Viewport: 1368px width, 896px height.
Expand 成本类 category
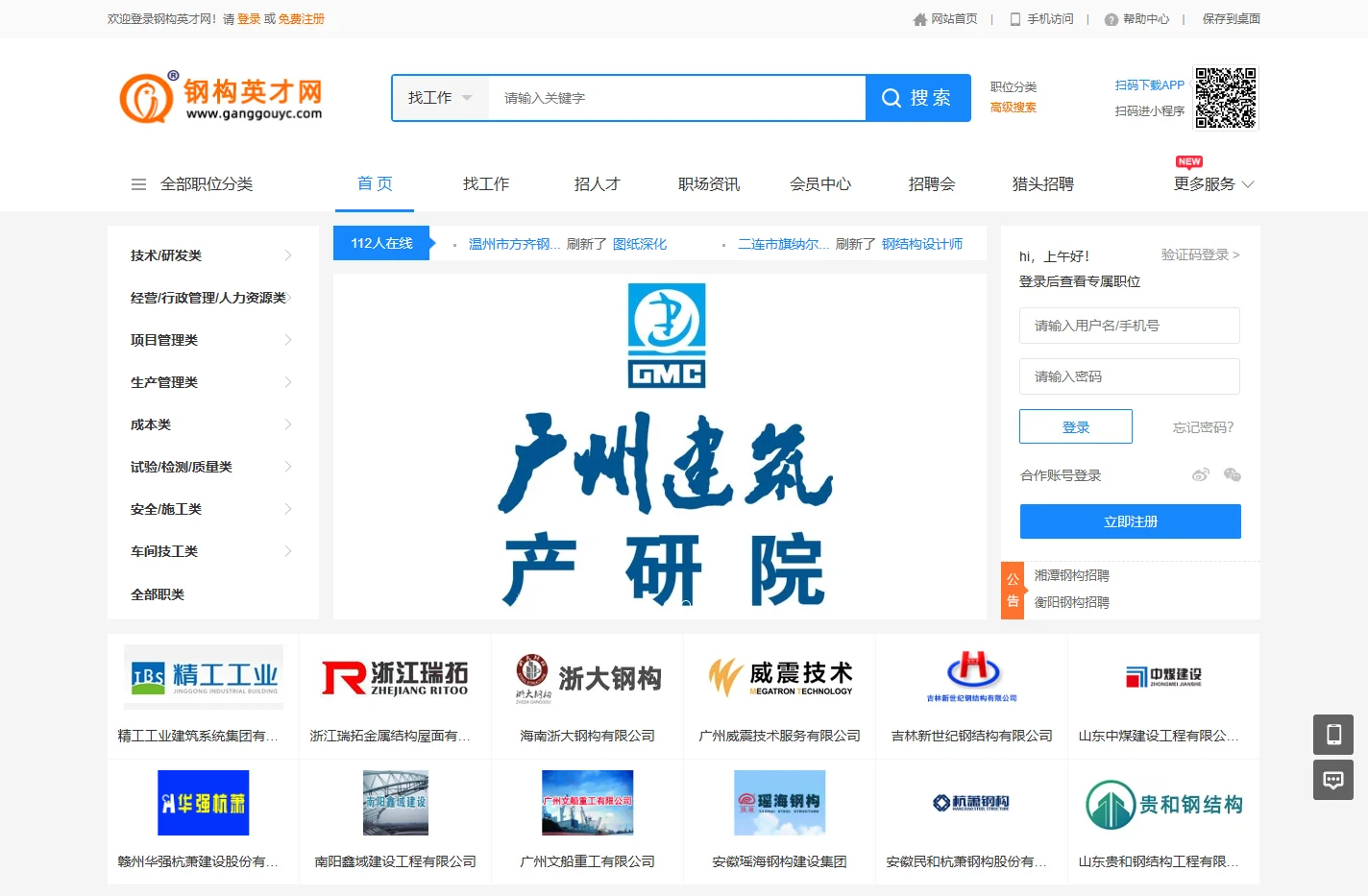tap(211, 424)
